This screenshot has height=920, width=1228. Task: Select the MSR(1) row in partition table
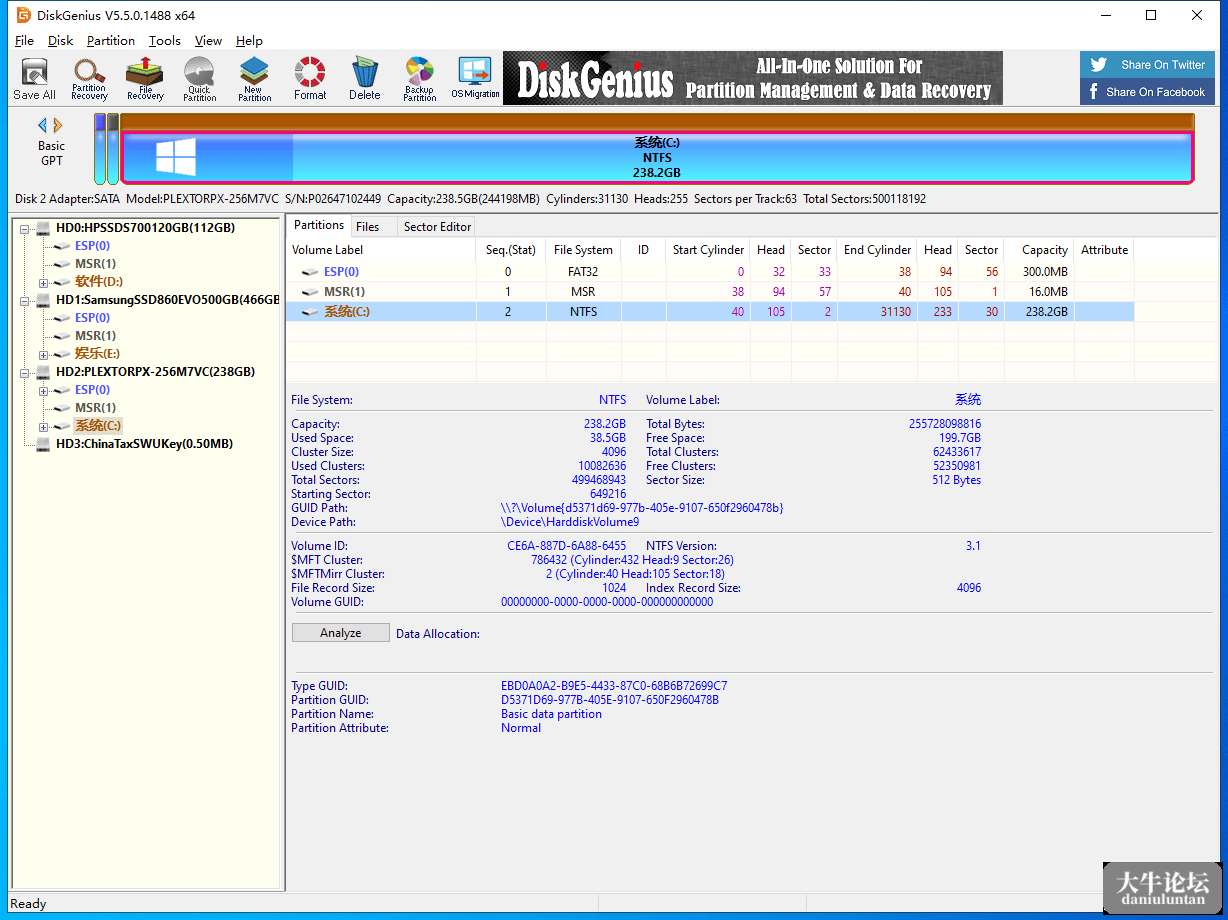tap(710, 292)
